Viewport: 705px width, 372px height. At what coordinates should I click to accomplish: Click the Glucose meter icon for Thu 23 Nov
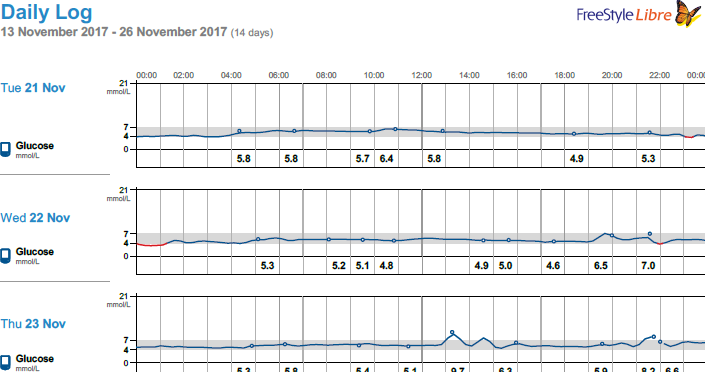[x=5, y=363]
